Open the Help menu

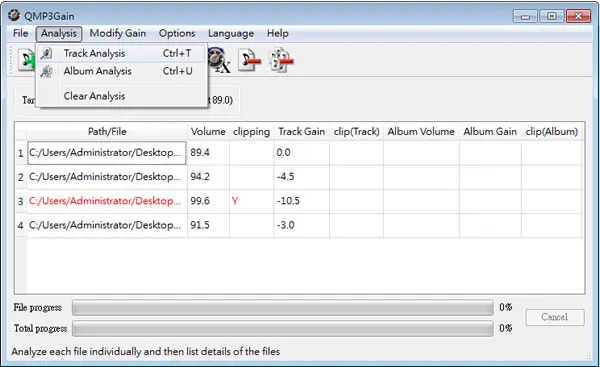(x=277, y=33)
